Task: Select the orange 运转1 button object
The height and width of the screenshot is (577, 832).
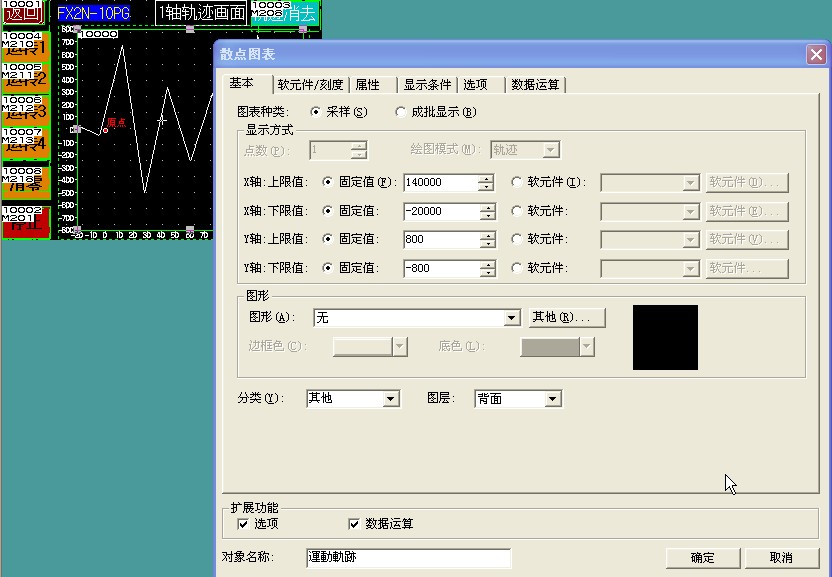Action: [25, 48]
